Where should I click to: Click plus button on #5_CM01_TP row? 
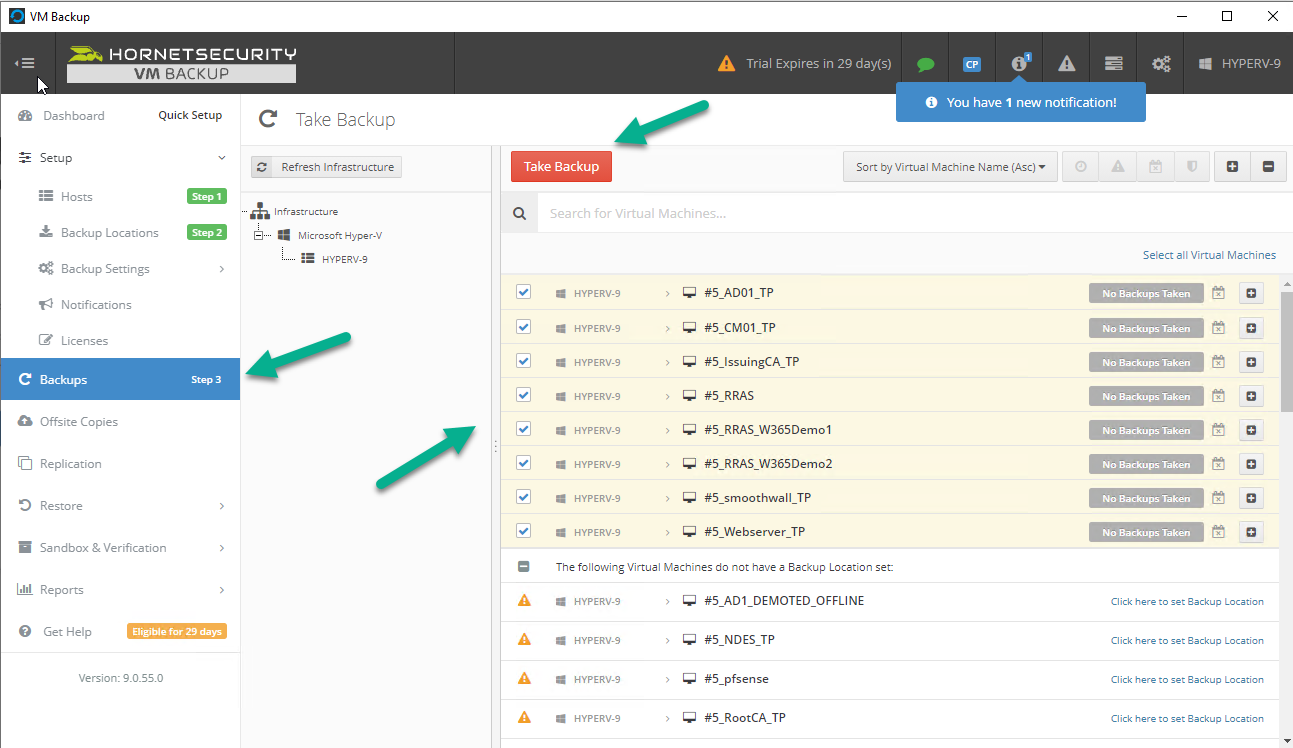coord(1251,328)
